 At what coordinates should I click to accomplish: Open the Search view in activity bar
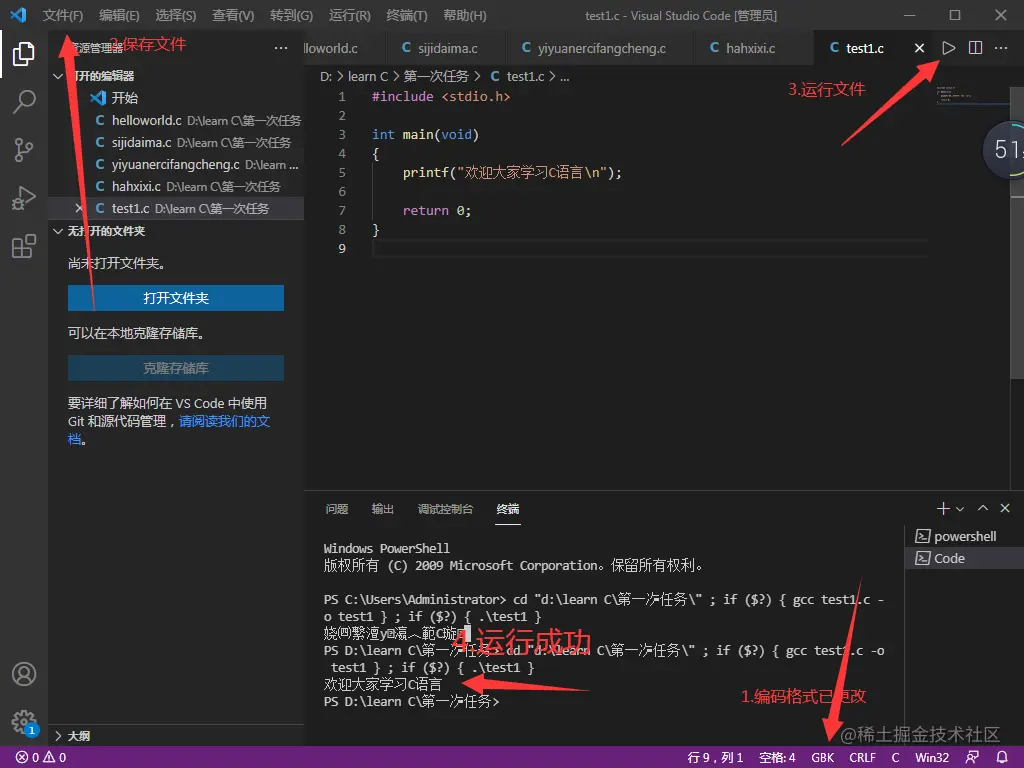pyautogui.click(x=24, y=102)
